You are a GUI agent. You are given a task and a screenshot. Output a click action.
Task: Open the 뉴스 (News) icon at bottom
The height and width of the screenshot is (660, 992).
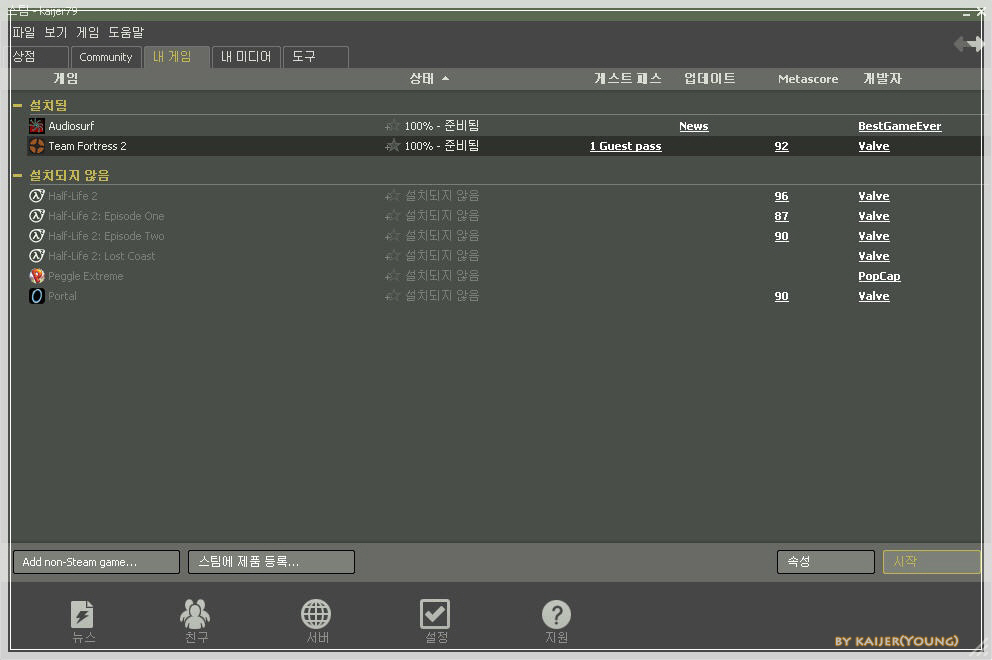82,614
